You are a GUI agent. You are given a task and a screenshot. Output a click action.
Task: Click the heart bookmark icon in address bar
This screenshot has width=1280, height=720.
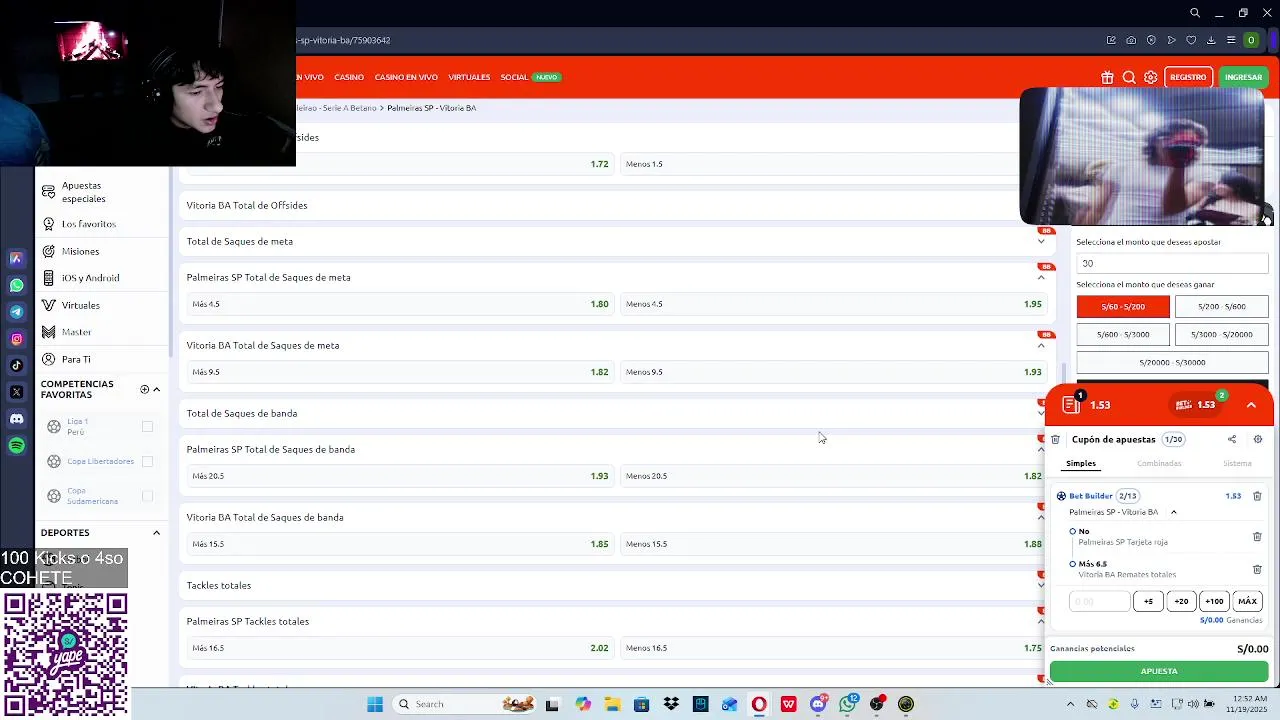1191,40
